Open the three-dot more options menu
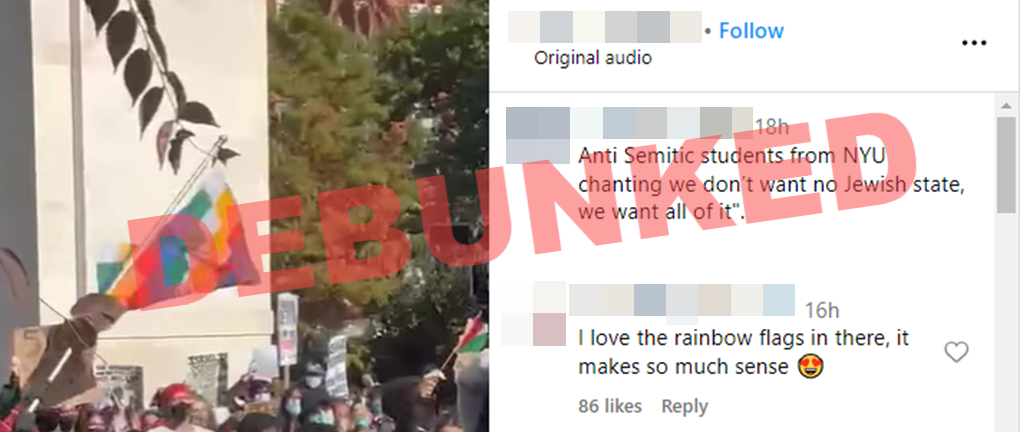The height and width of the screenshot is (432, 1020). click(974, 44)
